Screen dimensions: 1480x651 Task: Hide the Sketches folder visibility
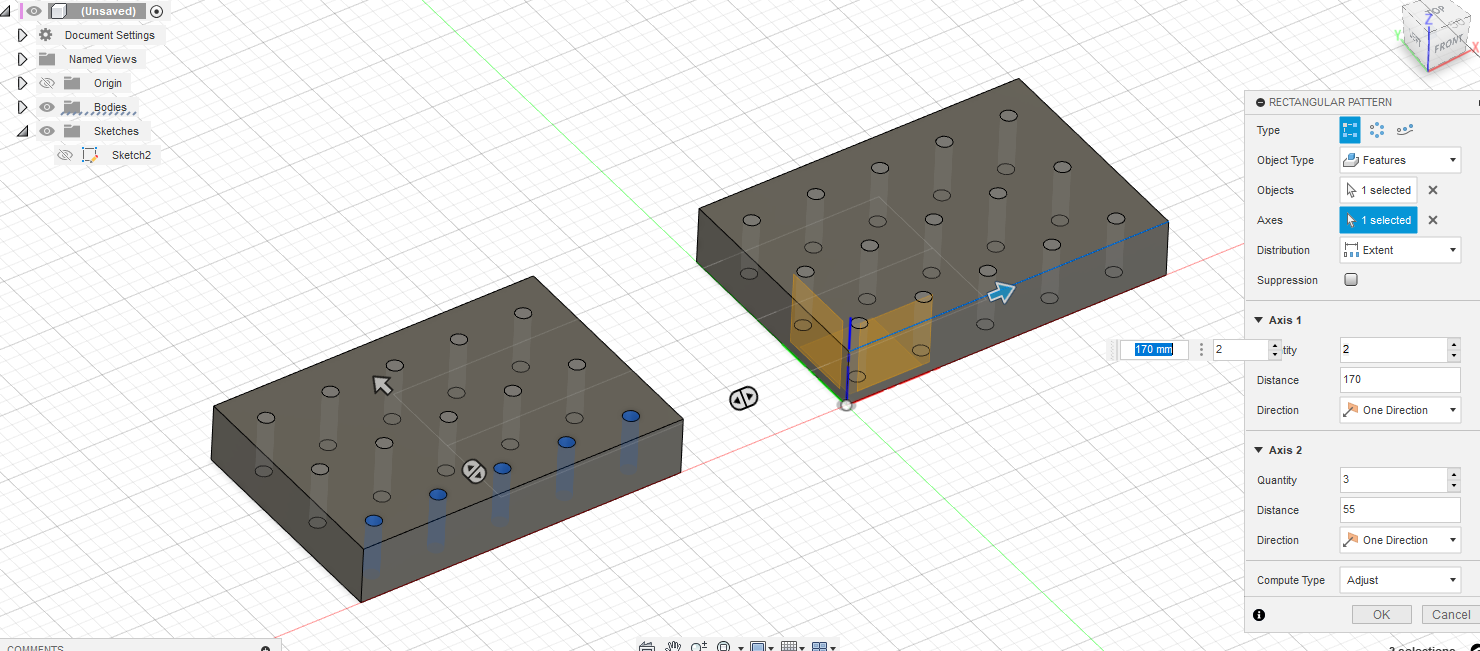pyautogui.click(x=47, y=131)
